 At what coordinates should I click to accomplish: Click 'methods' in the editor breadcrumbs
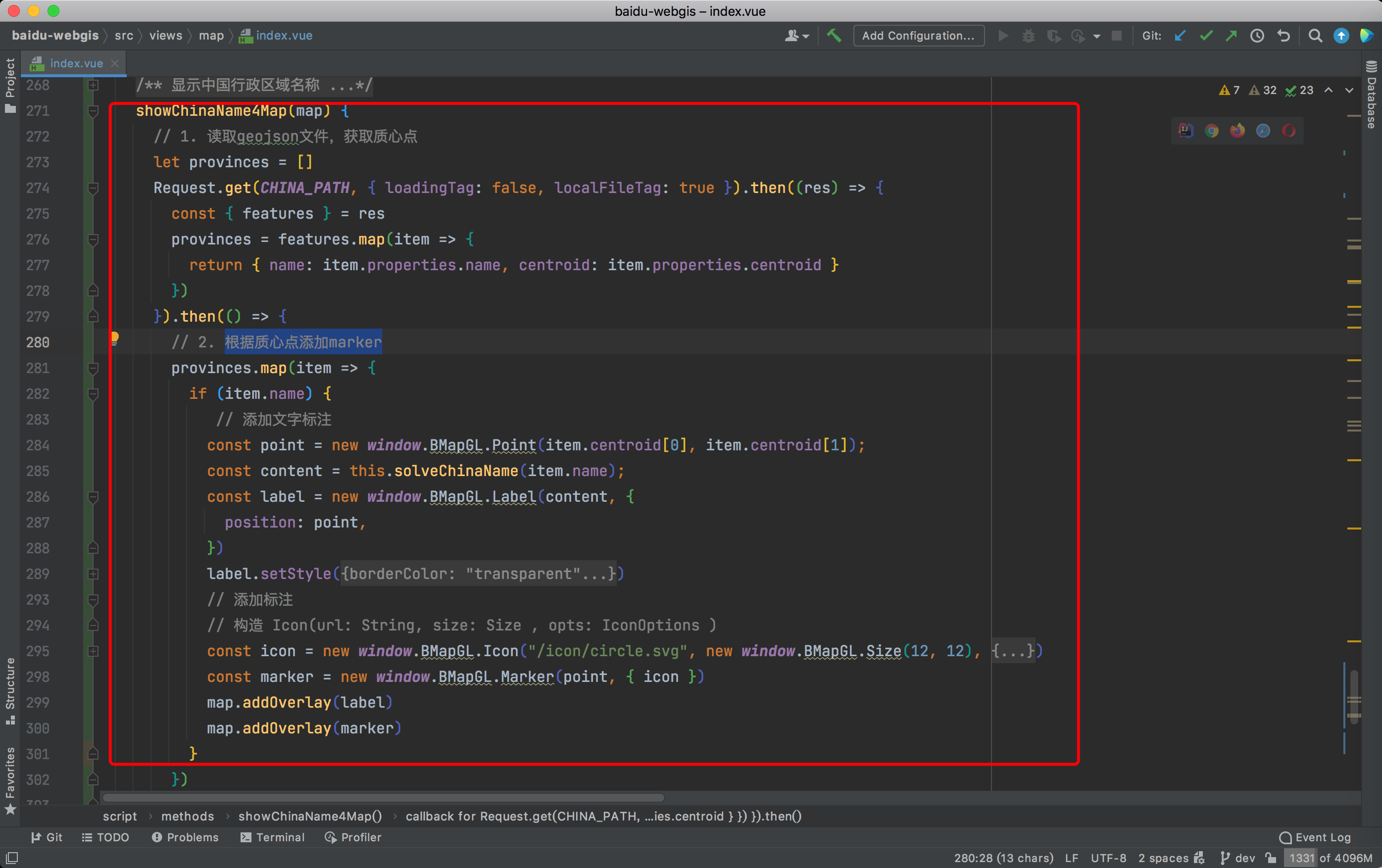[188, 816]
